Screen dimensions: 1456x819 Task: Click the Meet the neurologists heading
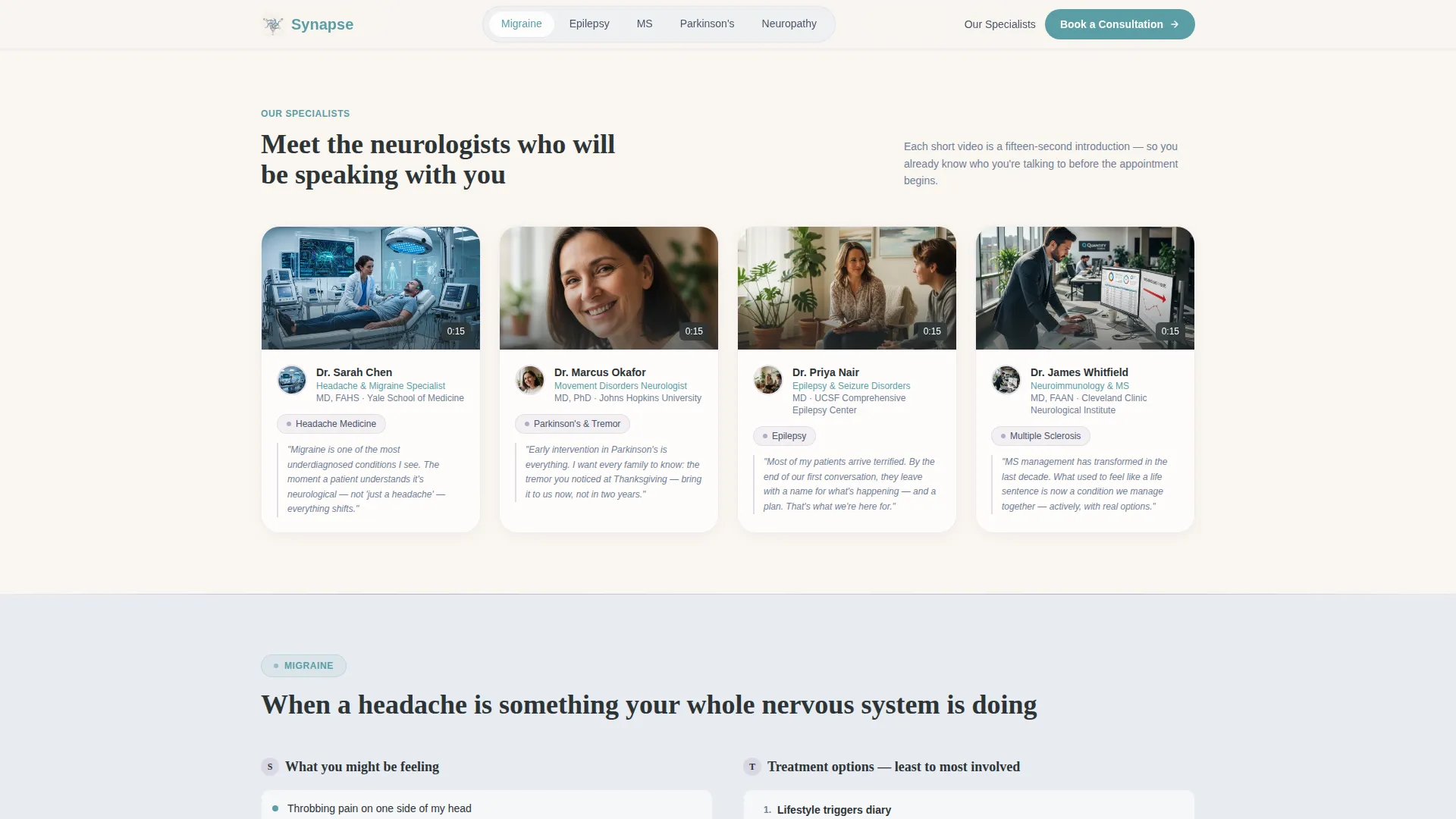[x=438, y=159]
